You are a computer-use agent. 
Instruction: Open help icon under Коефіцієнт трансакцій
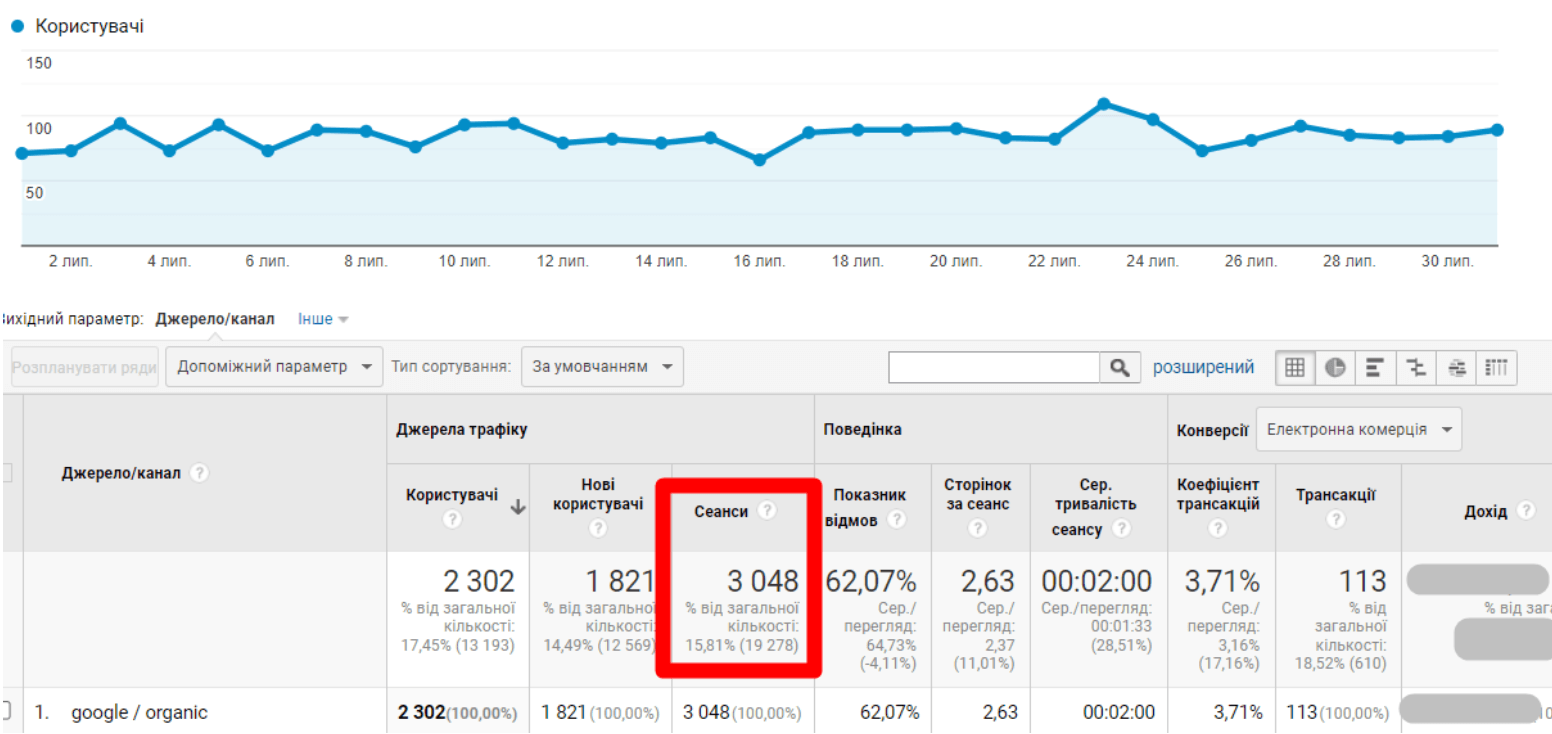pos(1217,529)
